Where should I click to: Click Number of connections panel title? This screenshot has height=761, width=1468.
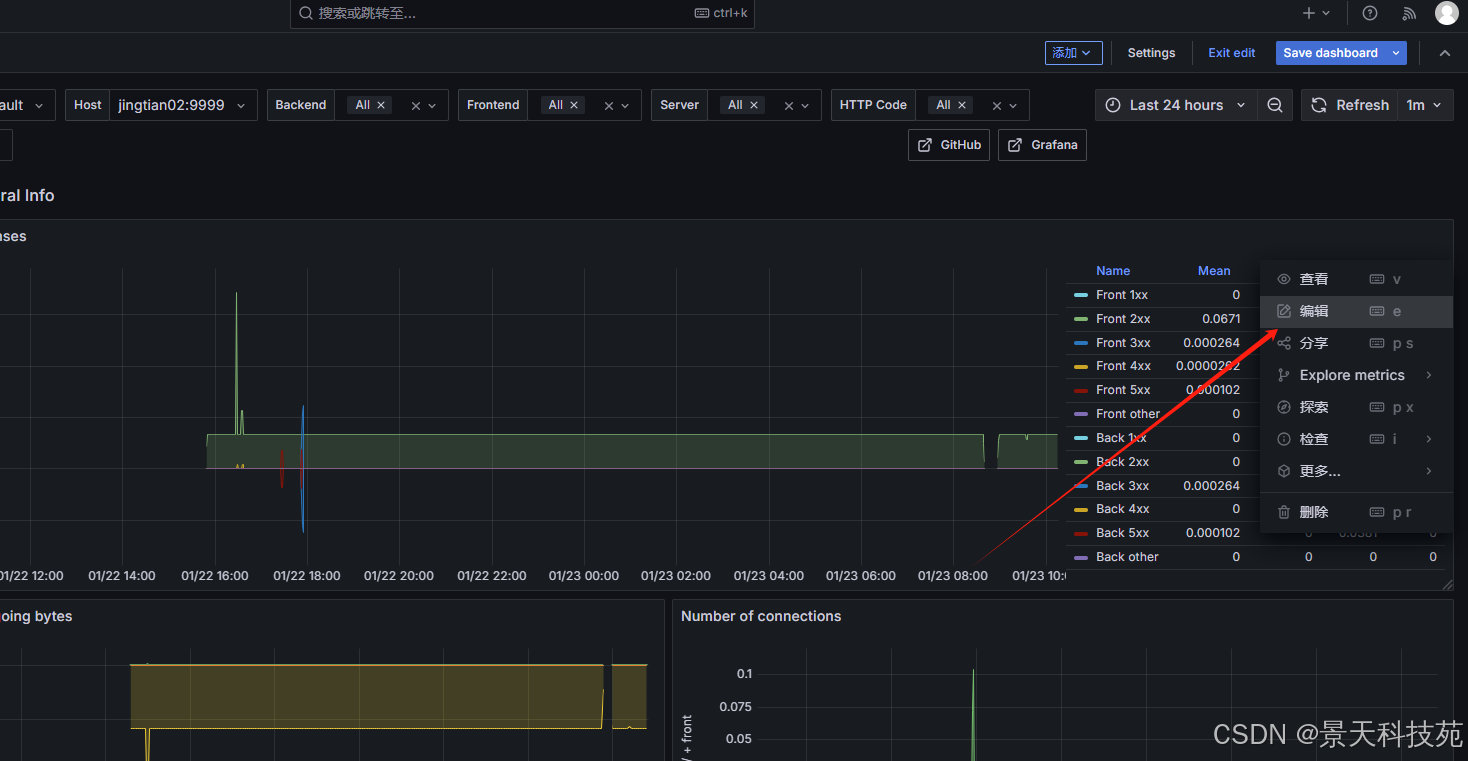pos(761,616)
